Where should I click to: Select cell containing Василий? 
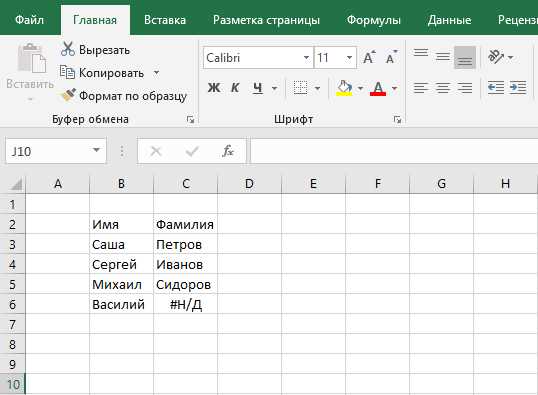click(x=121, y=304)
